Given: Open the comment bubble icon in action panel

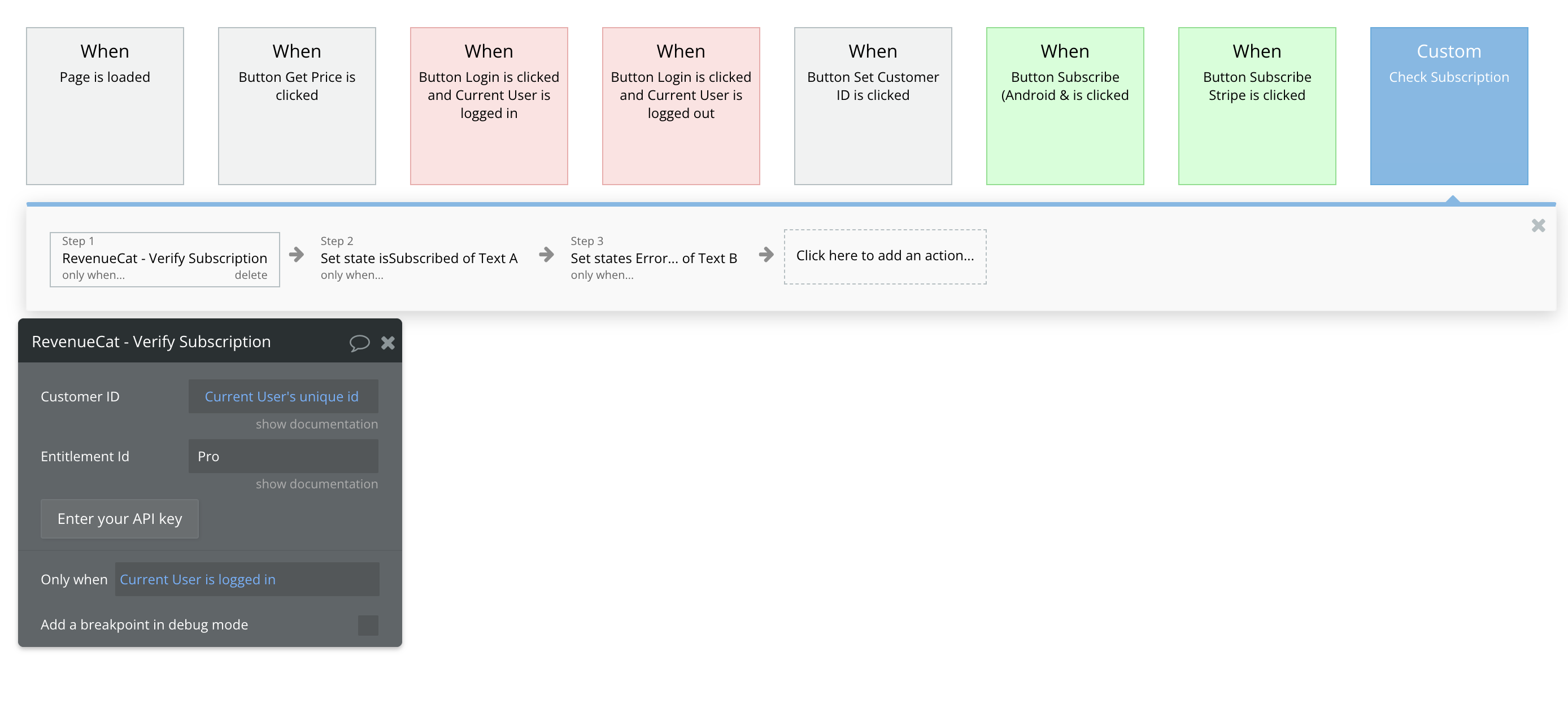Looking at the screenshot, I should click(359, 343).
